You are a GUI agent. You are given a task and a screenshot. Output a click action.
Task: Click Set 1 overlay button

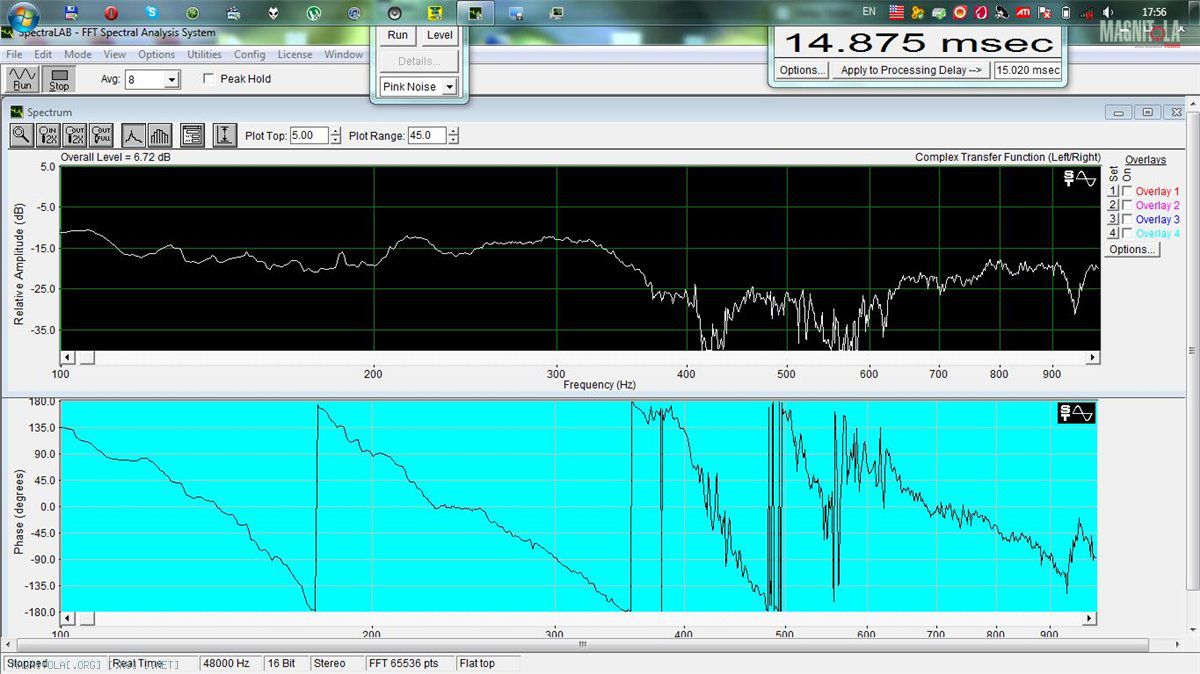coord(1113,191)
